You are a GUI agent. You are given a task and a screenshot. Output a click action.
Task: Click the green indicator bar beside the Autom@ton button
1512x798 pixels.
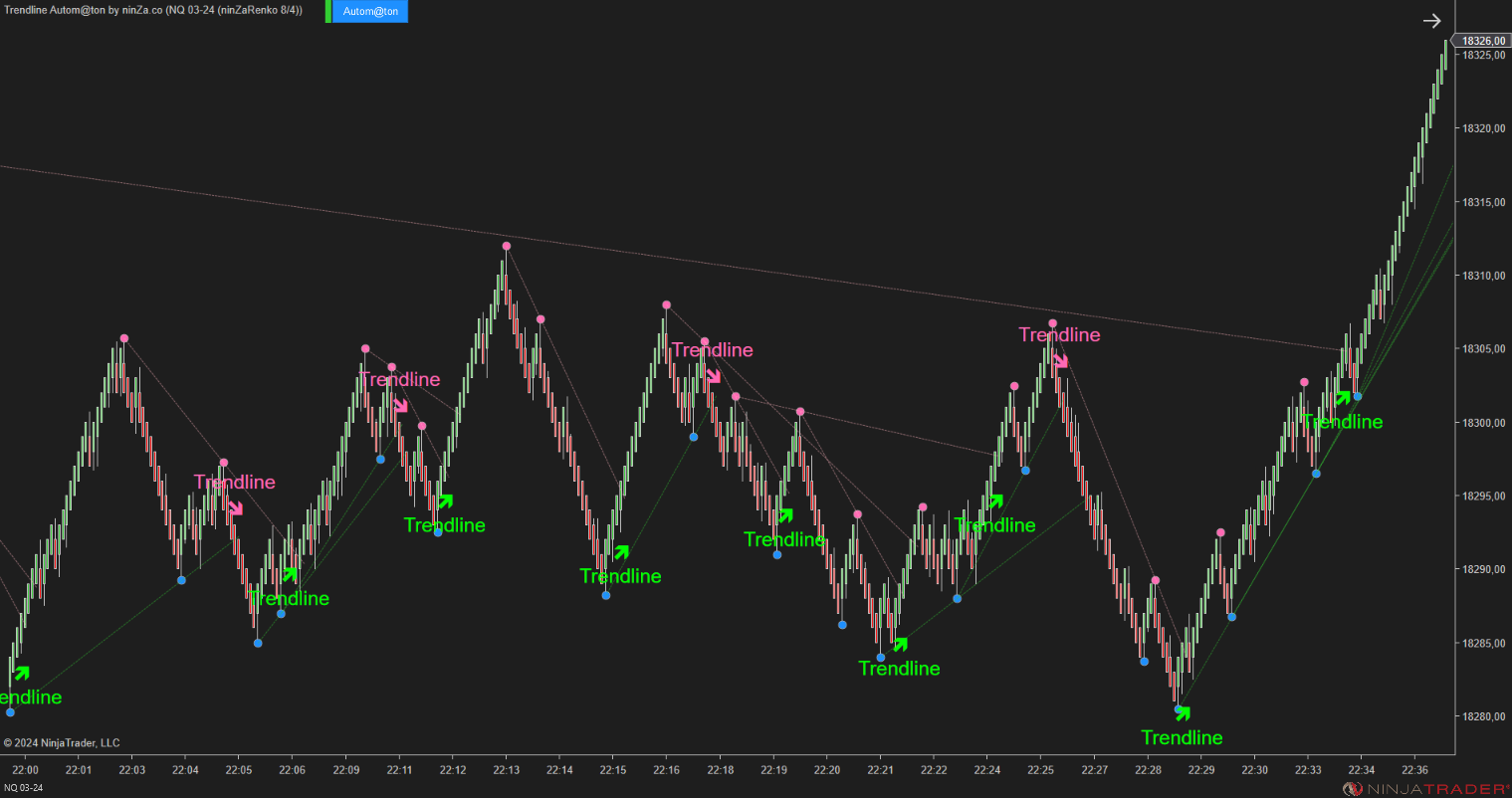pyautogui.click(x=326, y=12)
